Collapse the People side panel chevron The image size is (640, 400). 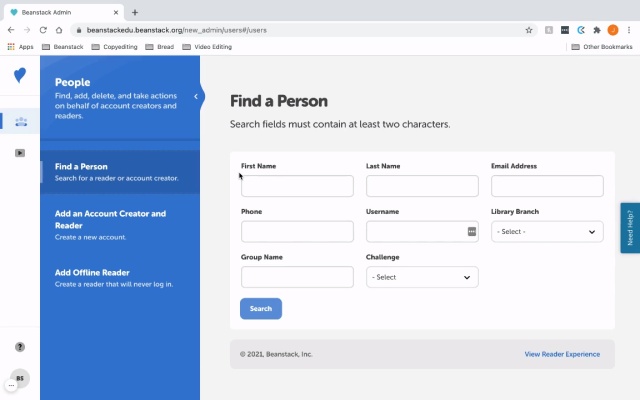click(x=196, y=97)
